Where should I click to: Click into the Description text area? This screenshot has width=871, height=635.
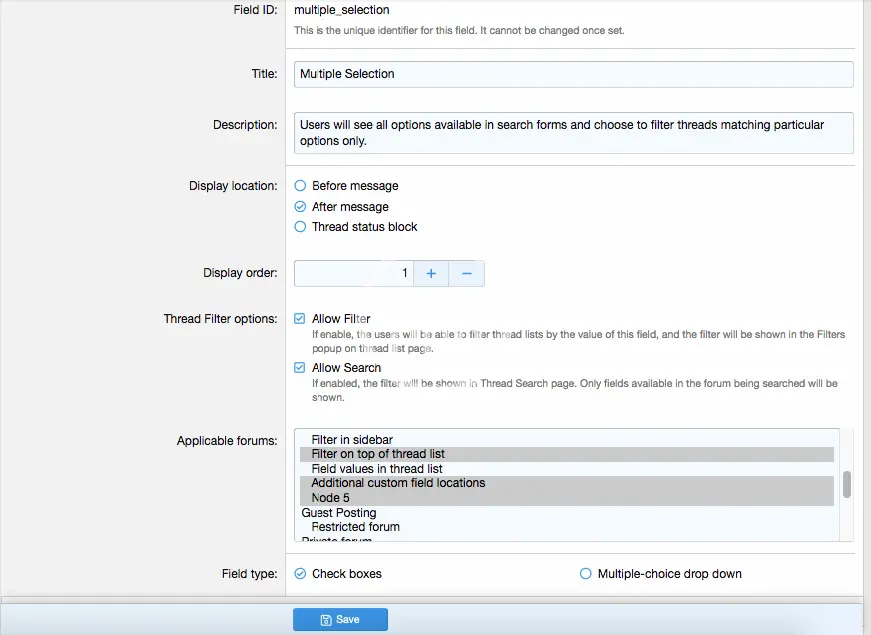pyautogui.click(x=573, y=133)
